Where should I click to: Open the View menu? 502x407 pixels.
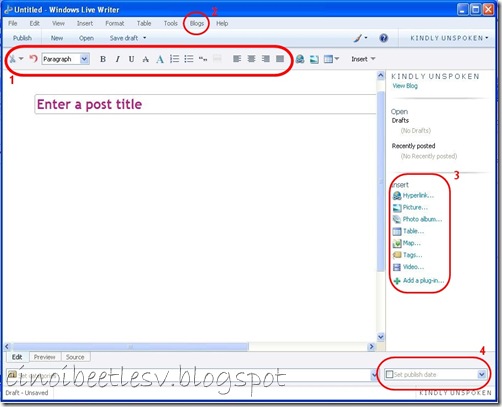click(58, 23)
